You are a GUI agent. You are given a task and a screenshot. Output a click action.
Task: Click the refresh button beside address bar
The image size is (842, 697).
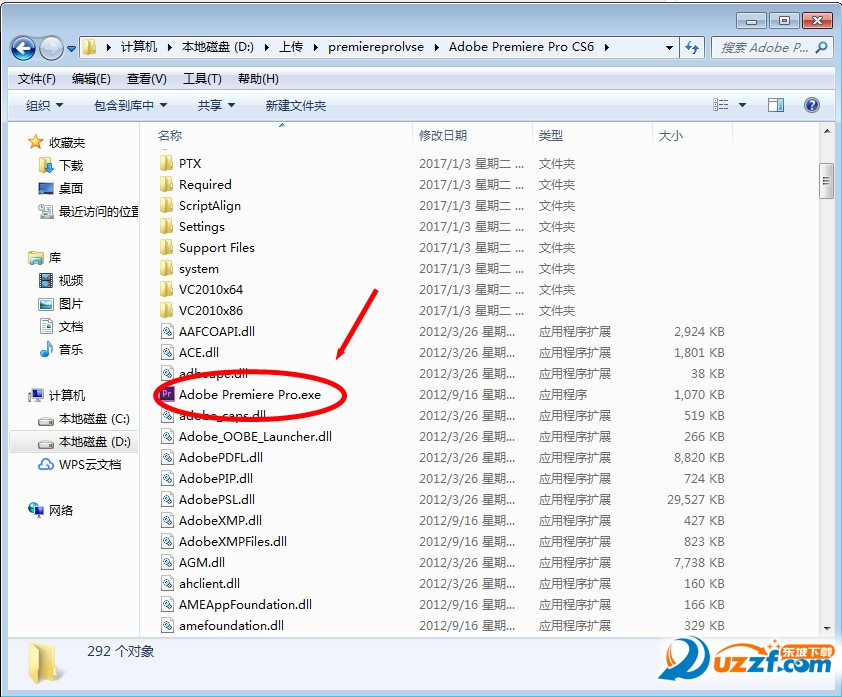(x=692, y=48)
